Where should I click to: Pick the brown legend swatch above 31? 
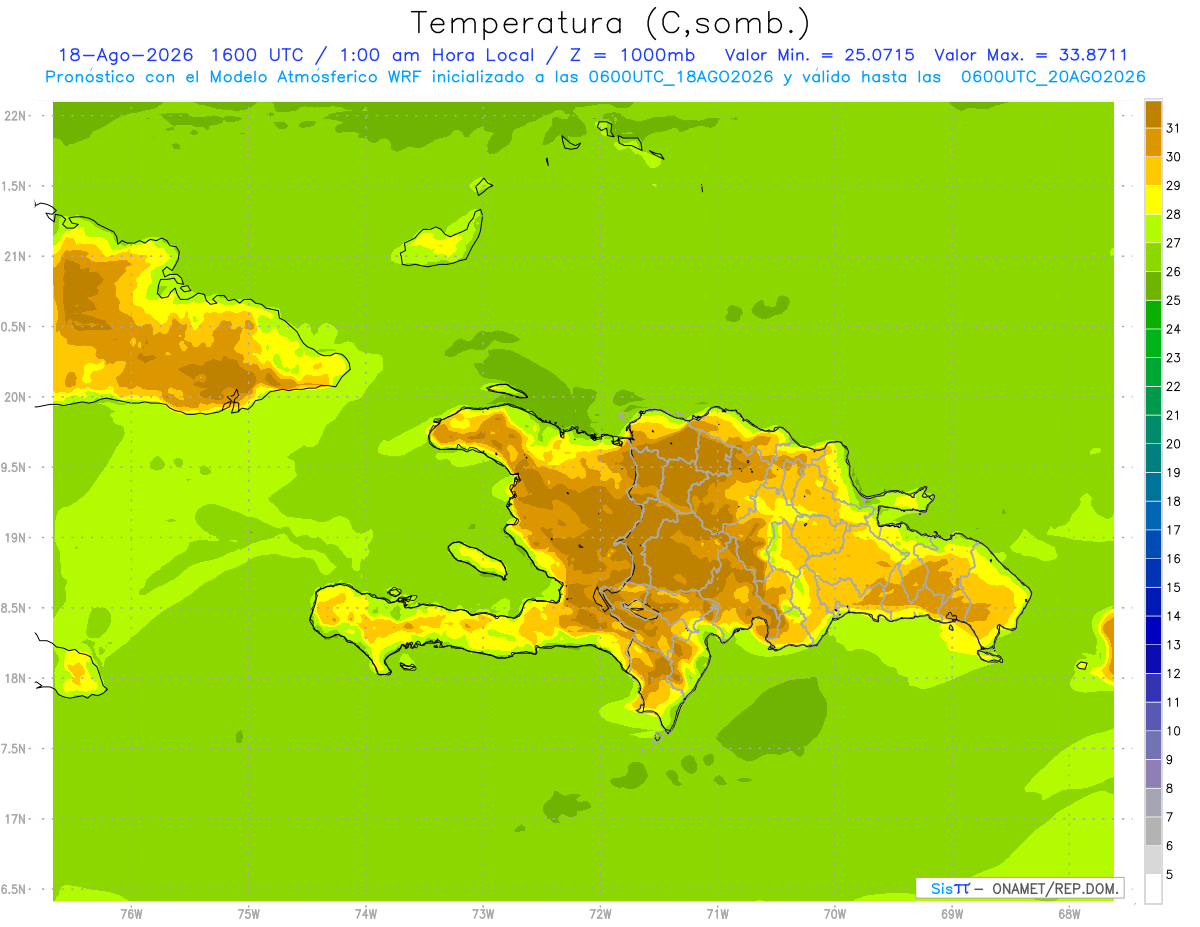1153,114
